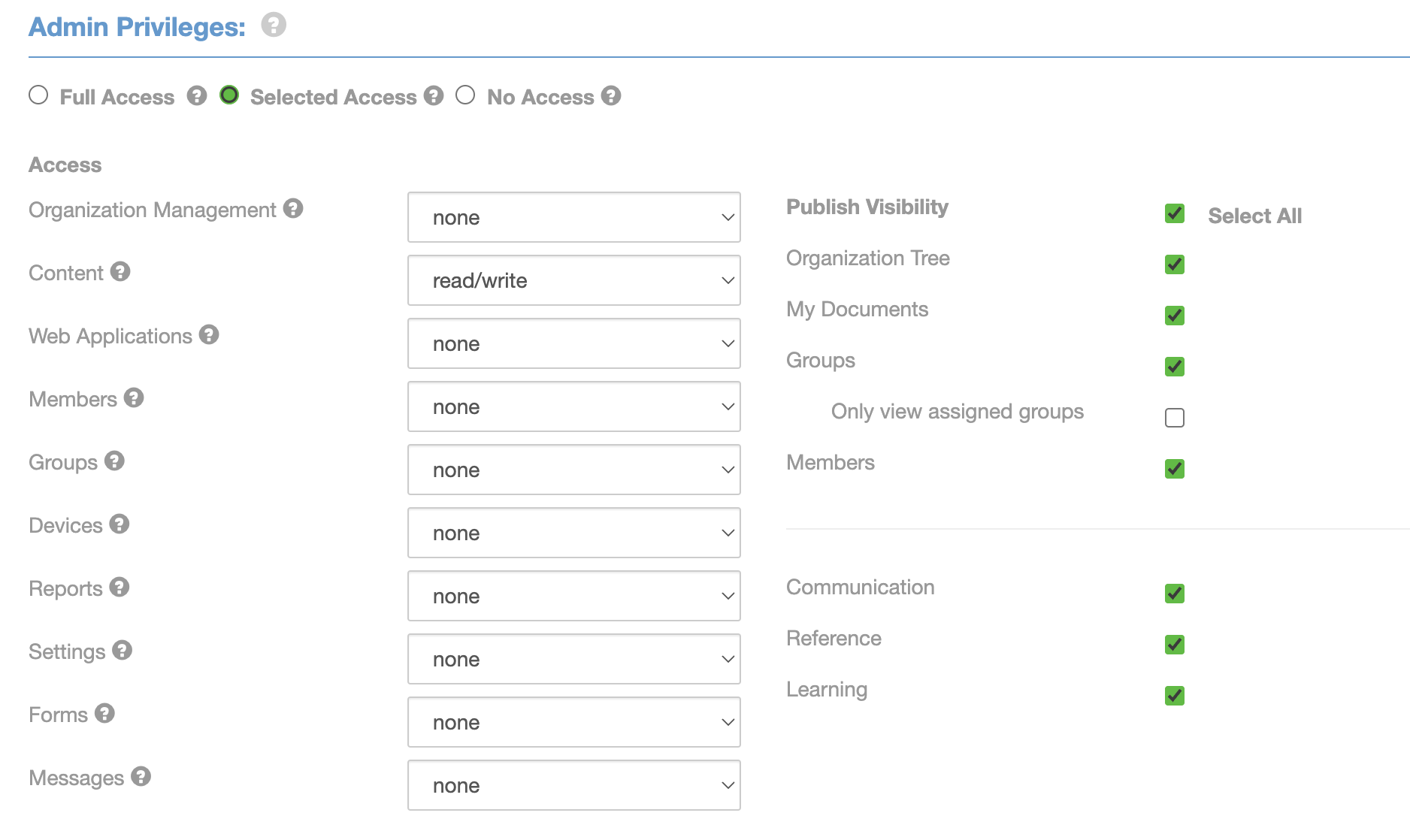Image resolution: width=1410 pixels, height=840 pixels.
Task: Uncheck Groups publish visibility checkbox
Action: click(x=1175, y=367)
